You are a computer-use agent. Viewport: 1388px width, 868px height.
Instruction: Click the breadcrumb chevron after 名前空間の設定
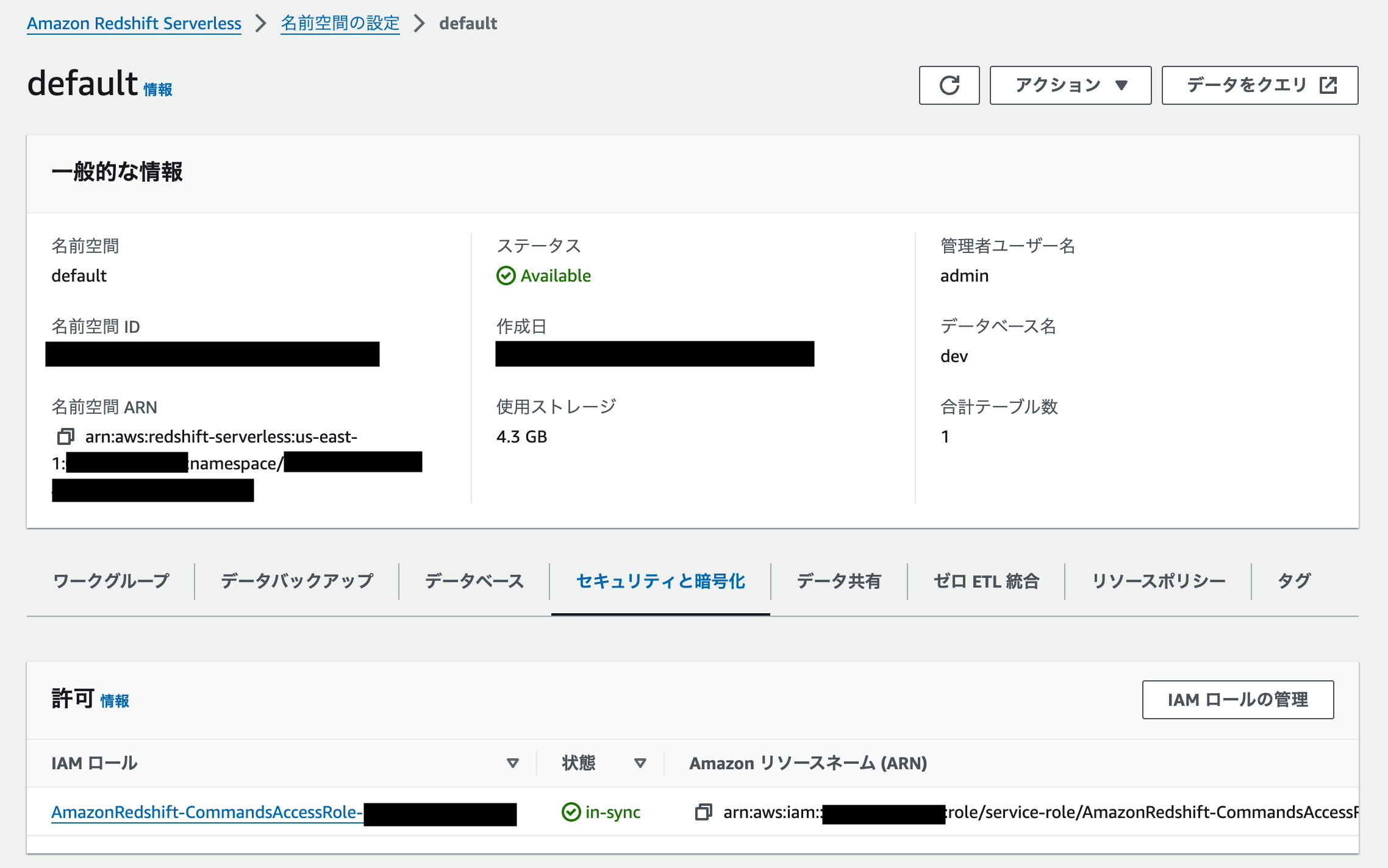point(419,23)
